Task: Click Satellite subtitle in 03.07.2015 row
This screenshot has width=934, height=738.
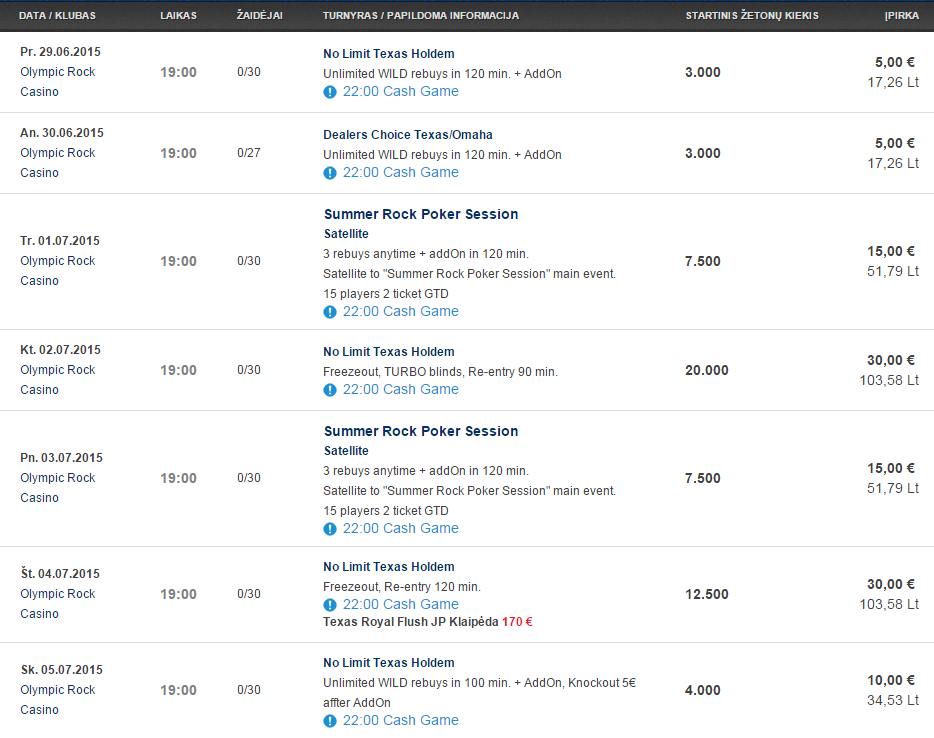Action: [x=346, y=450]
